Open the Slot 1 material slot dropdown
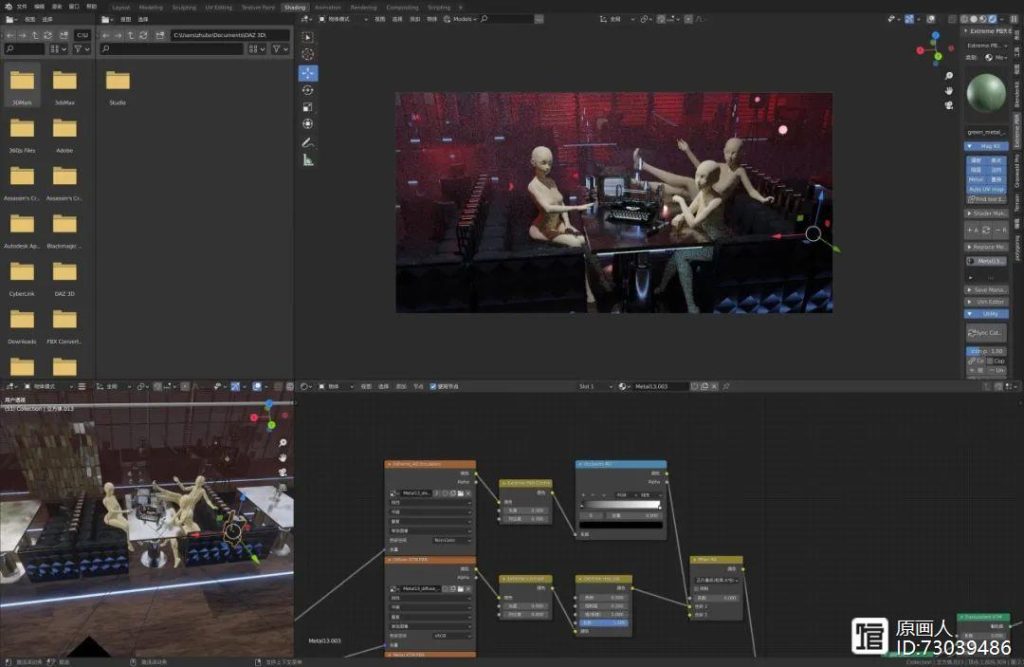Viewport: 1024px width, 667px height. pos(594,386)
